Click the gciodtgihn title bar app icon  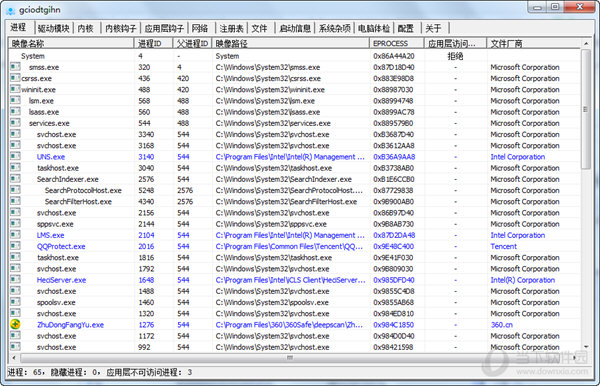[11, 11]
